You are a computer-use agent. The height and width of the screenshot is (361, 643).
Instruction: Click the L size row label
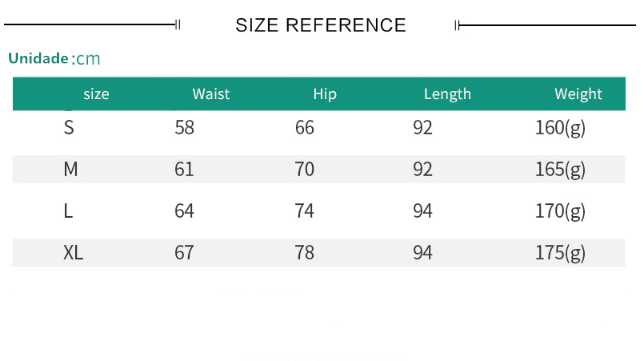pyautogui.click(x=68, y=211)
